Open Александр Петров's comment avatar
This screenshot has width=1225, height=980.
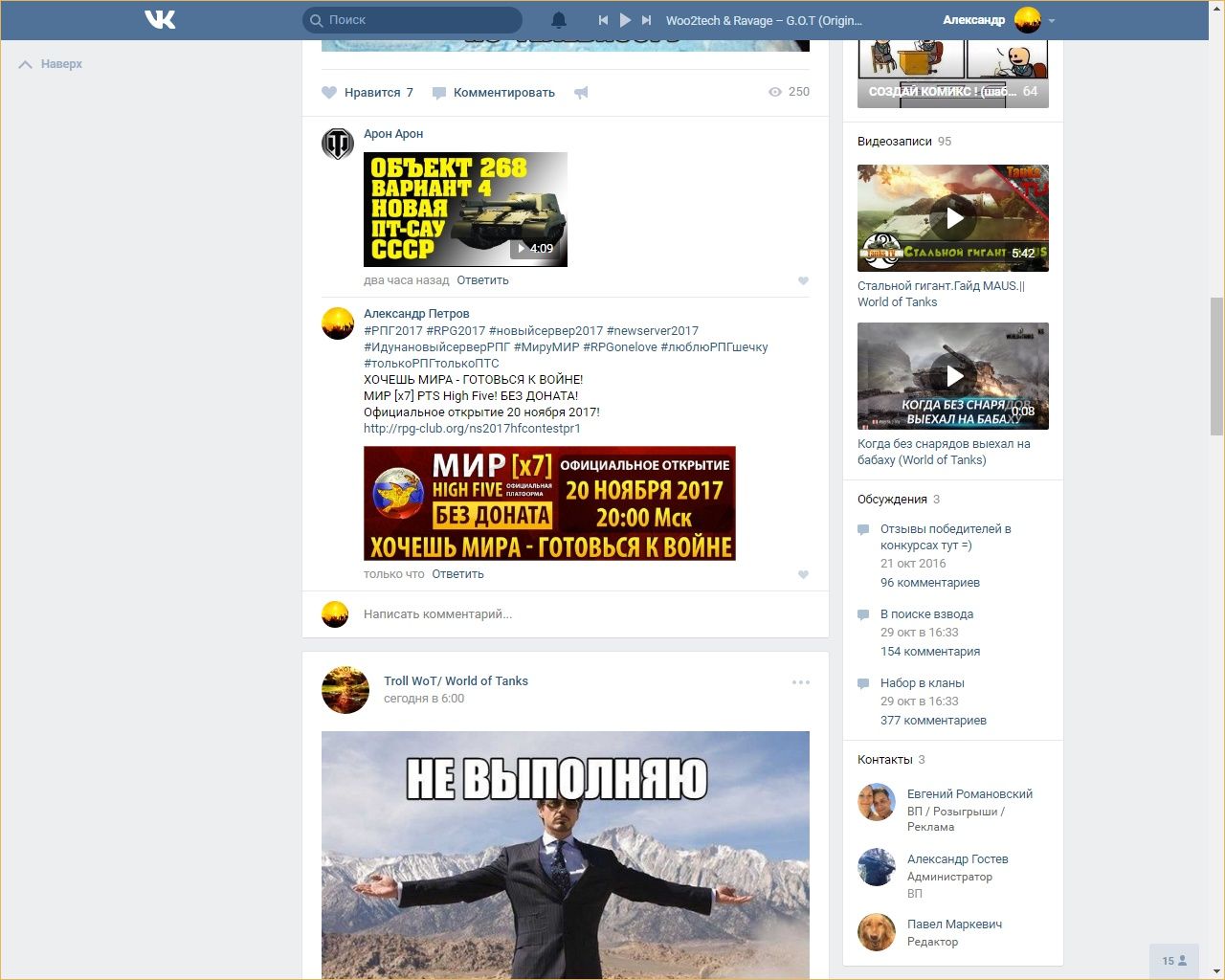338,323
